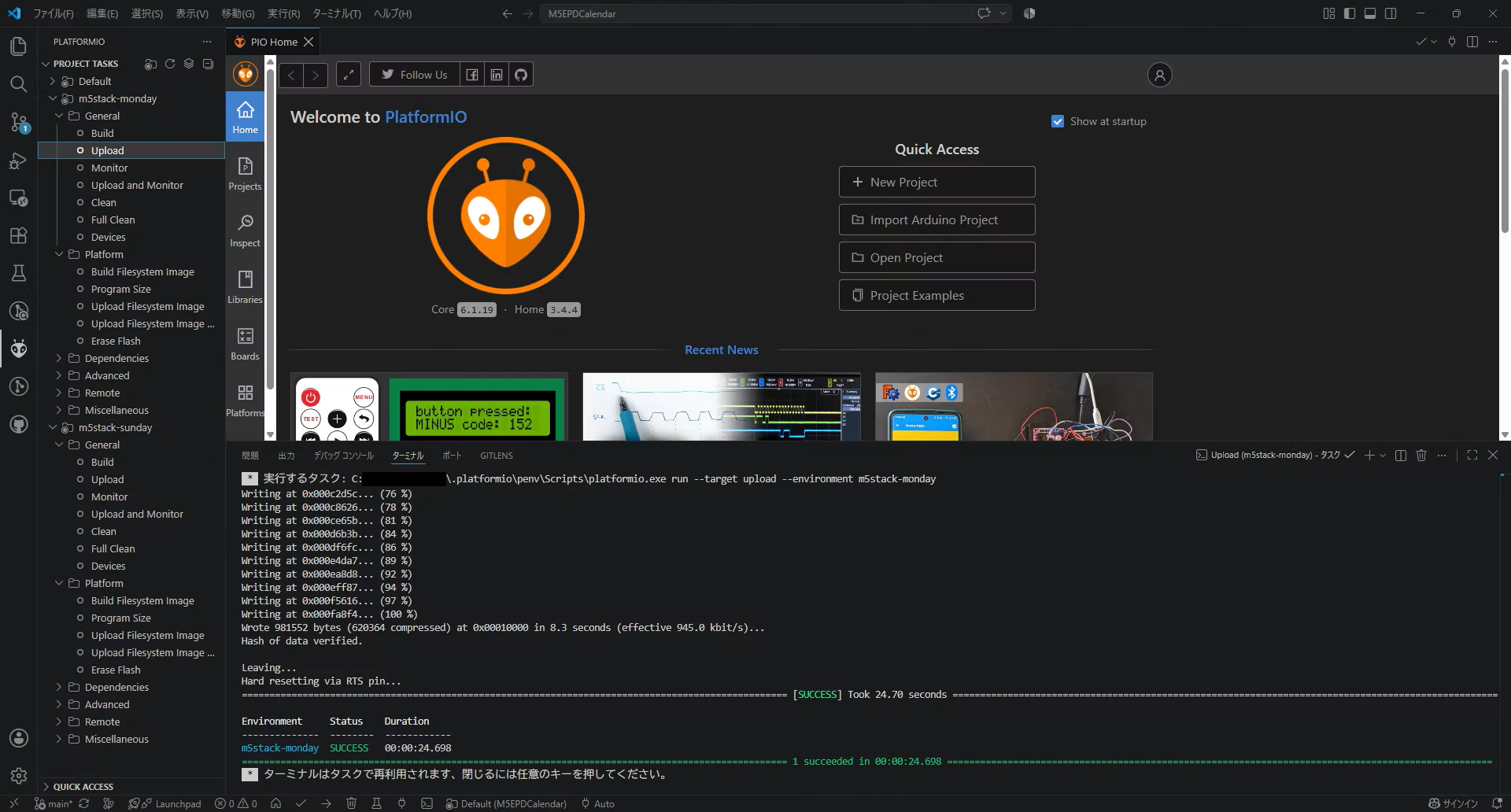Open Run and Debug view

pos(18,160)
